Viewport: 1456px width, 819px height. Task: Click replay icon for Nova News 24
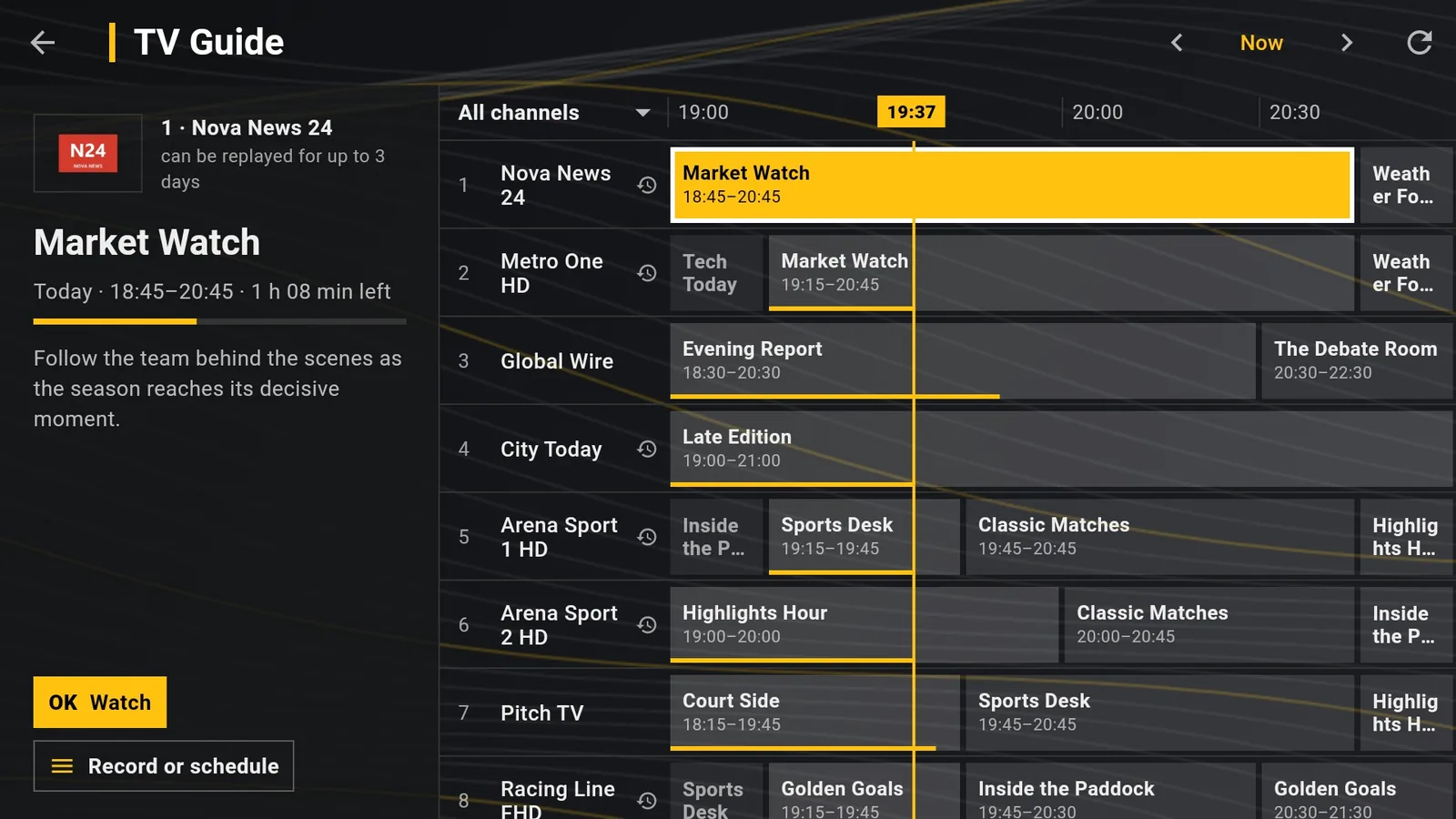(647, 185)
